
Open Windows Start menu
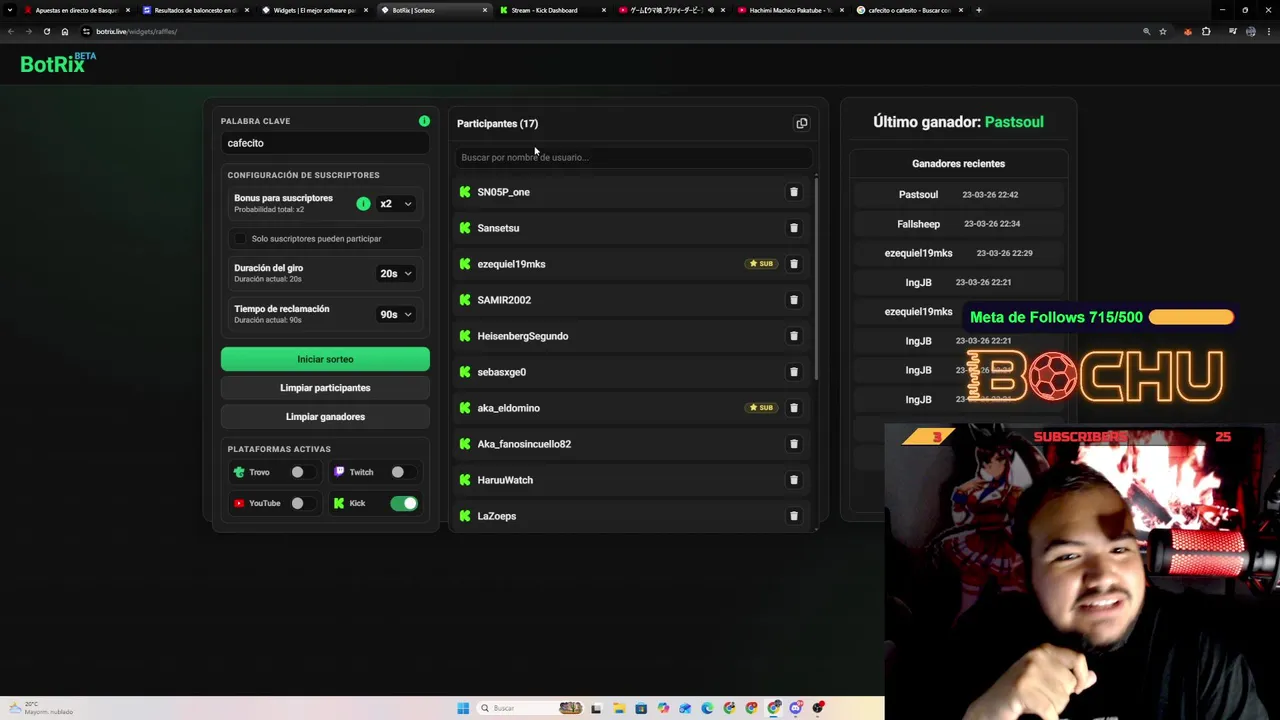[x=463, y=708]
